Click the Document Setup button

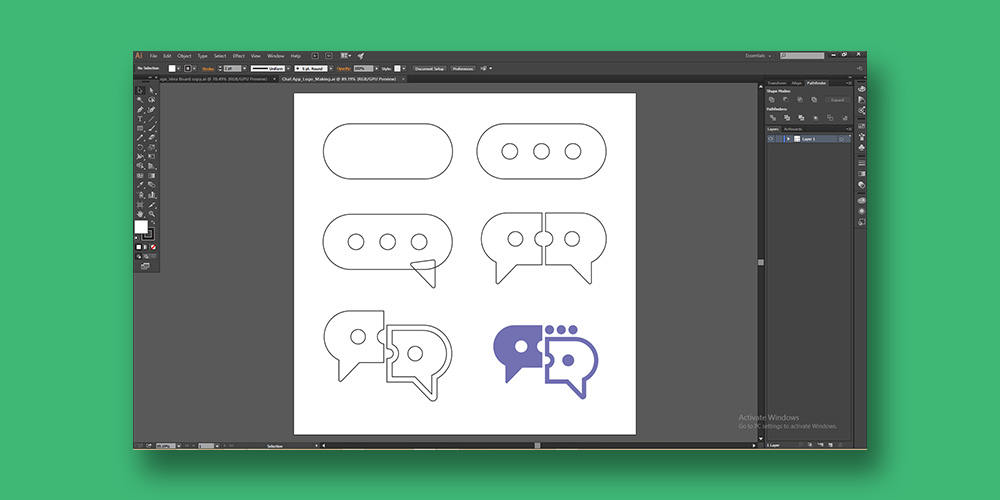(x=430, y=69)
